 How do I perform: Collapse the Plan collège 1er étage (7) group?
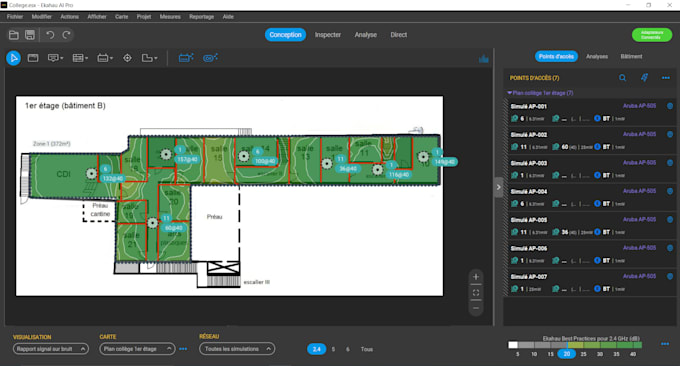[510, 93]
